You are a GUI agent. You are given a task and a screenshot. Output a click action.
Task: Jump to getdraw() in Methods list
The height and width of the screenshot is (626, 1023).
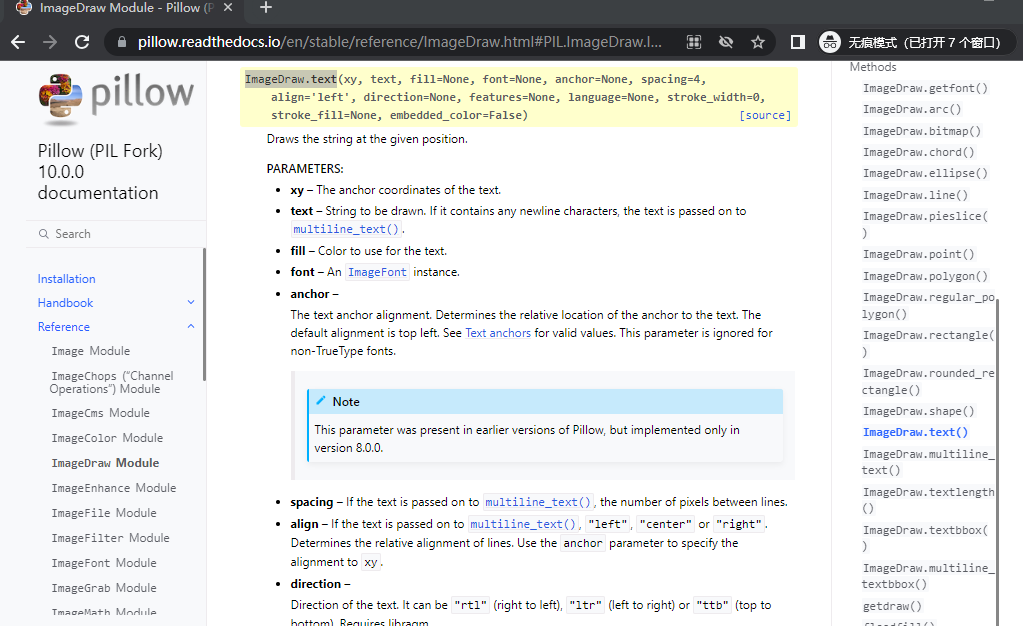893,606
